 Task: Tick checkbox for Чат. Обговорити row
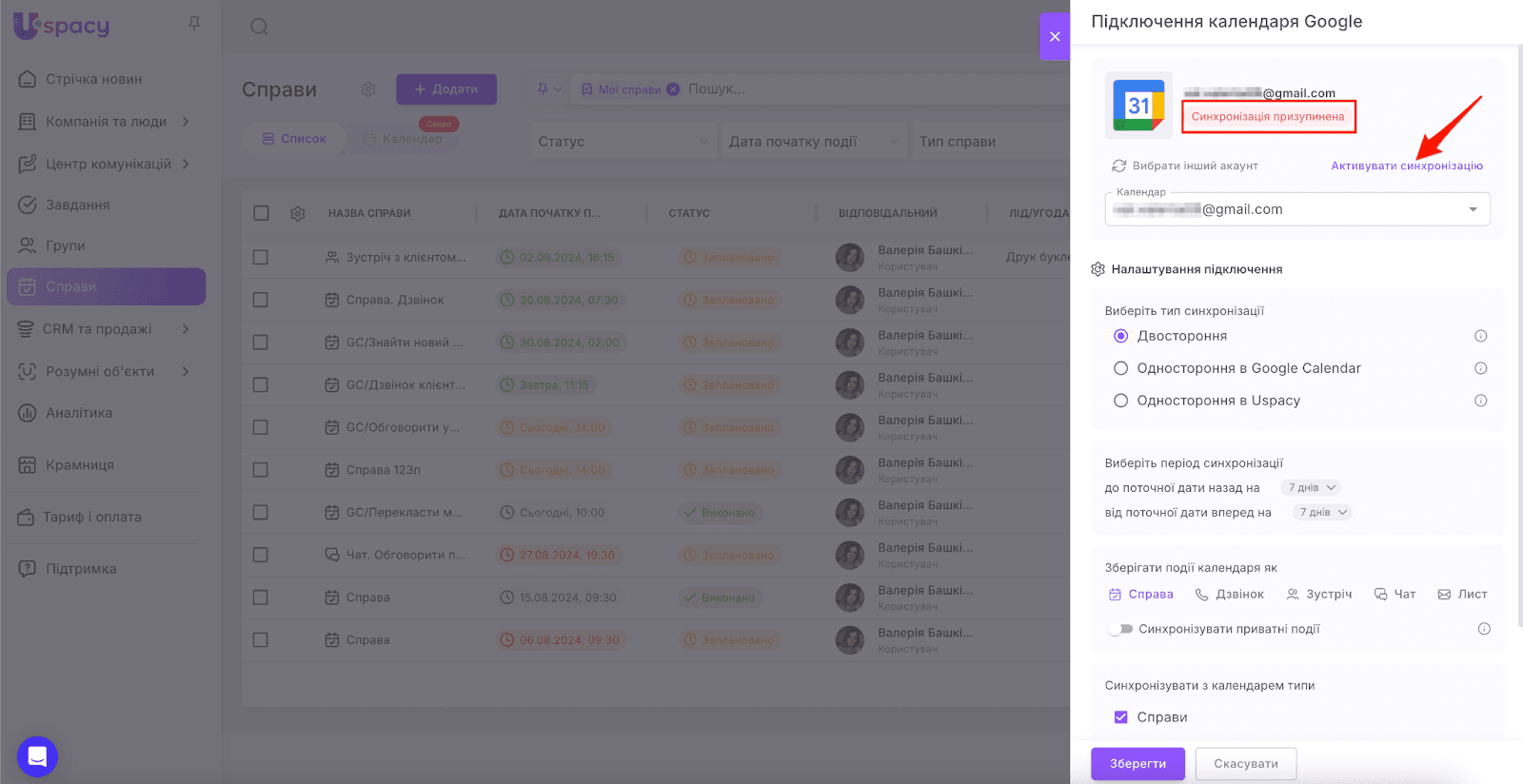coord(261,555)
